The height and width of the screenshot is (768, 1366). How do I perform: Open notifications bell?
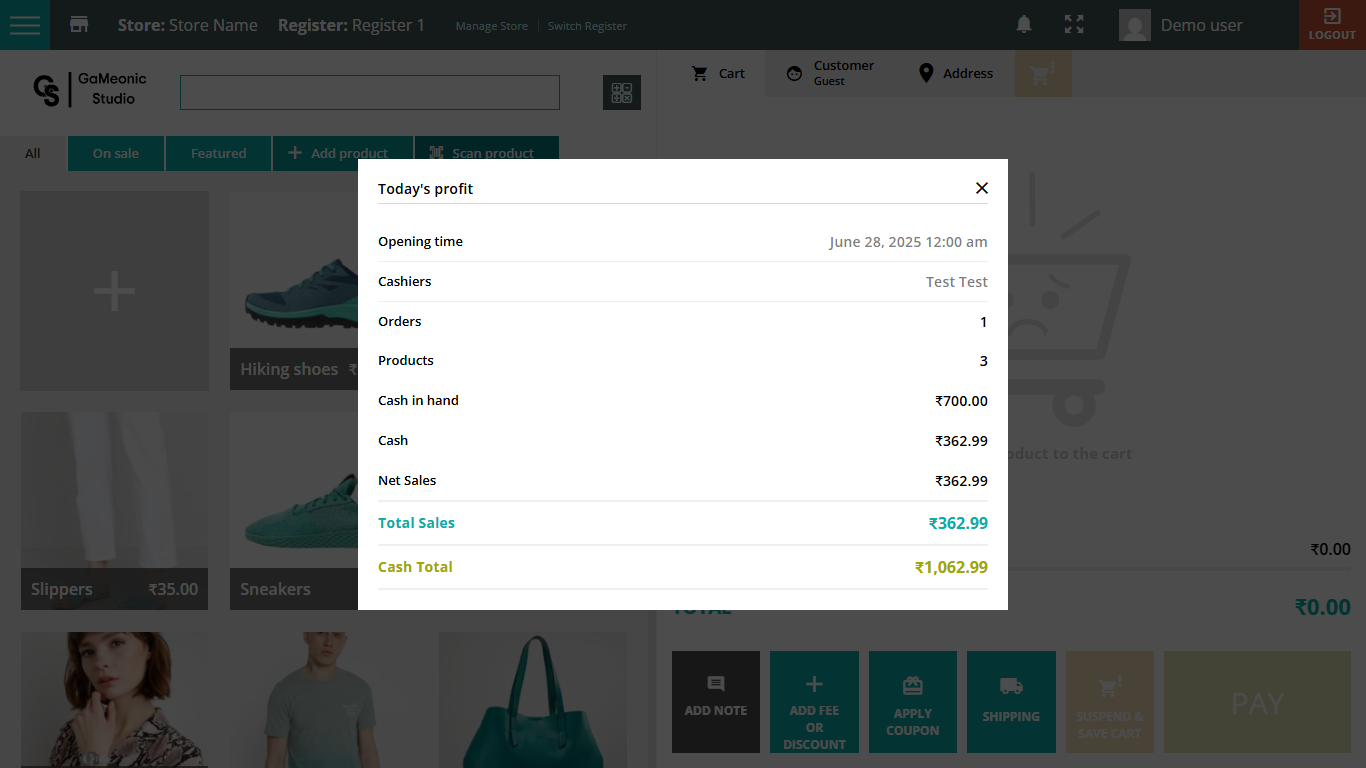click(x=1023, y=25)
